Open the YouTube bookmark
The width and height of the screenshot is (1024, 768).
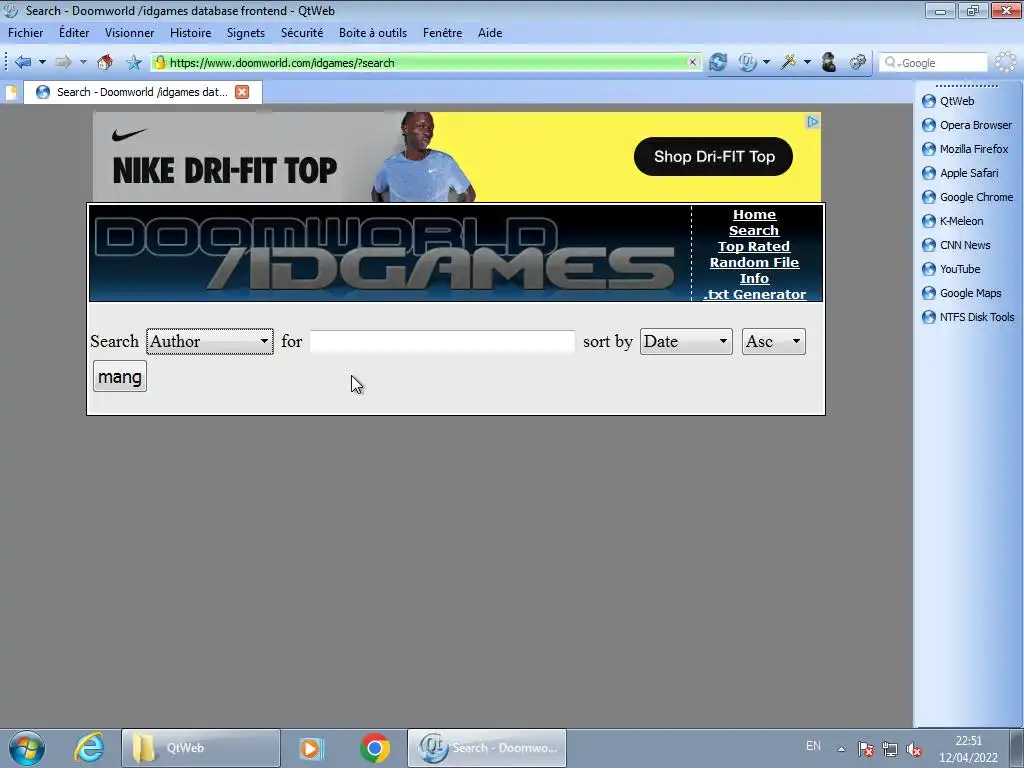click(x=951, y=269)
